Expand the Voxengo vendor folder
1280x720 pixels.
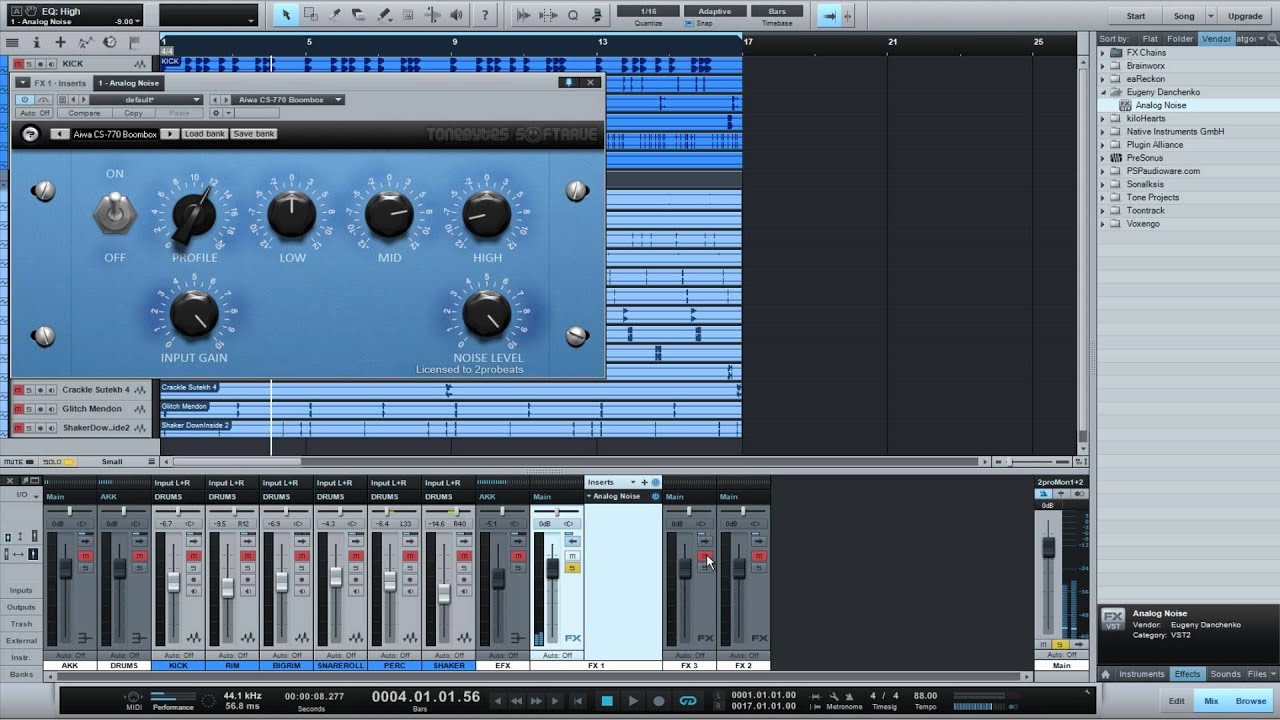[1104, 224]
